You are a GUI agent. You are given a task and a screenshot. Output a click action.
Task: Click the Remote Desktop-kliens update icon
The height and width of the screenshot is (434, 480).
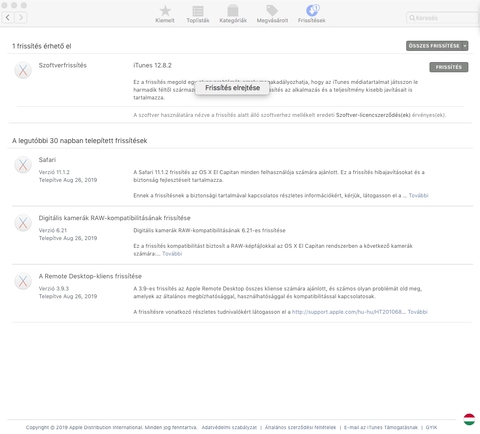[x=23, y=281]
